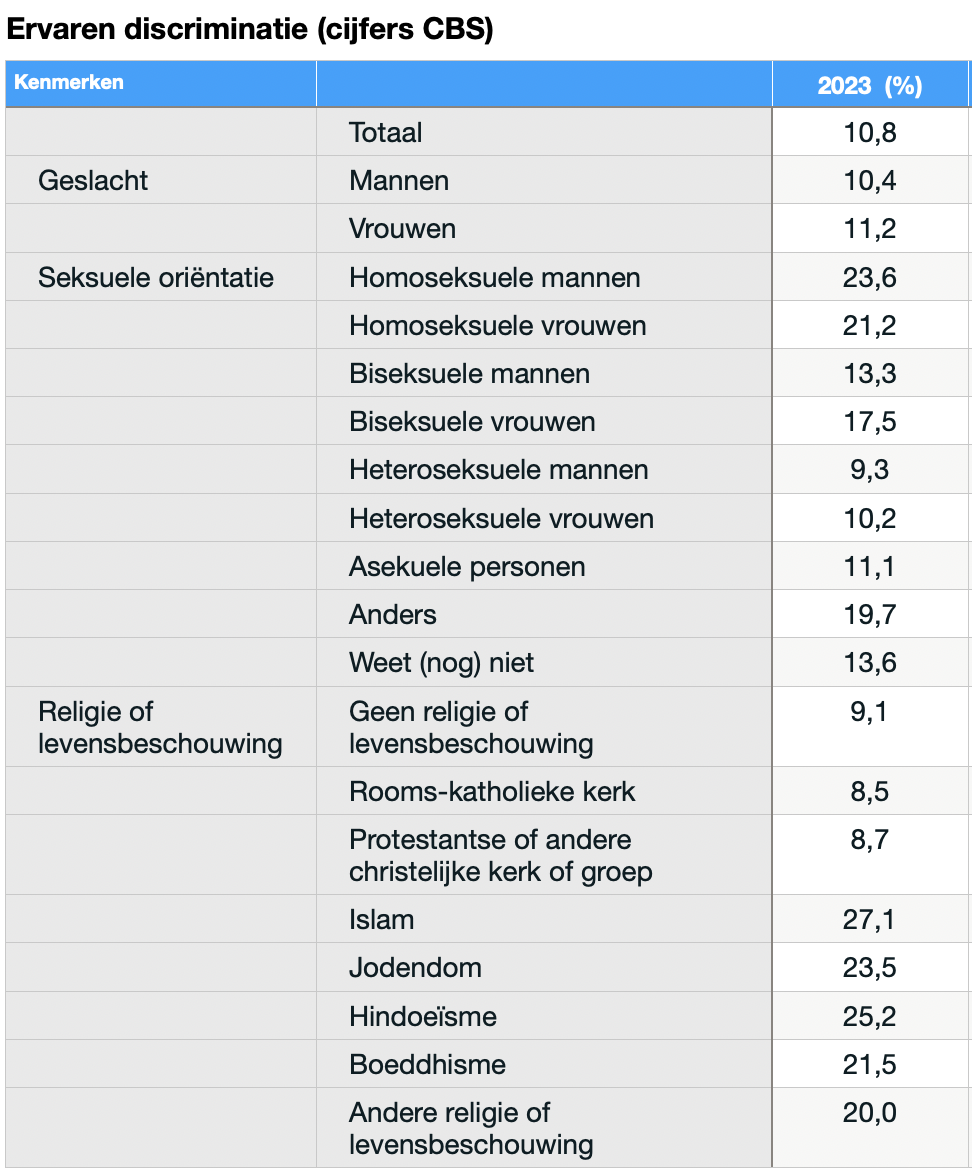
Task: Select the 'Totaal' row label cell
Action: tap(386, 132)
